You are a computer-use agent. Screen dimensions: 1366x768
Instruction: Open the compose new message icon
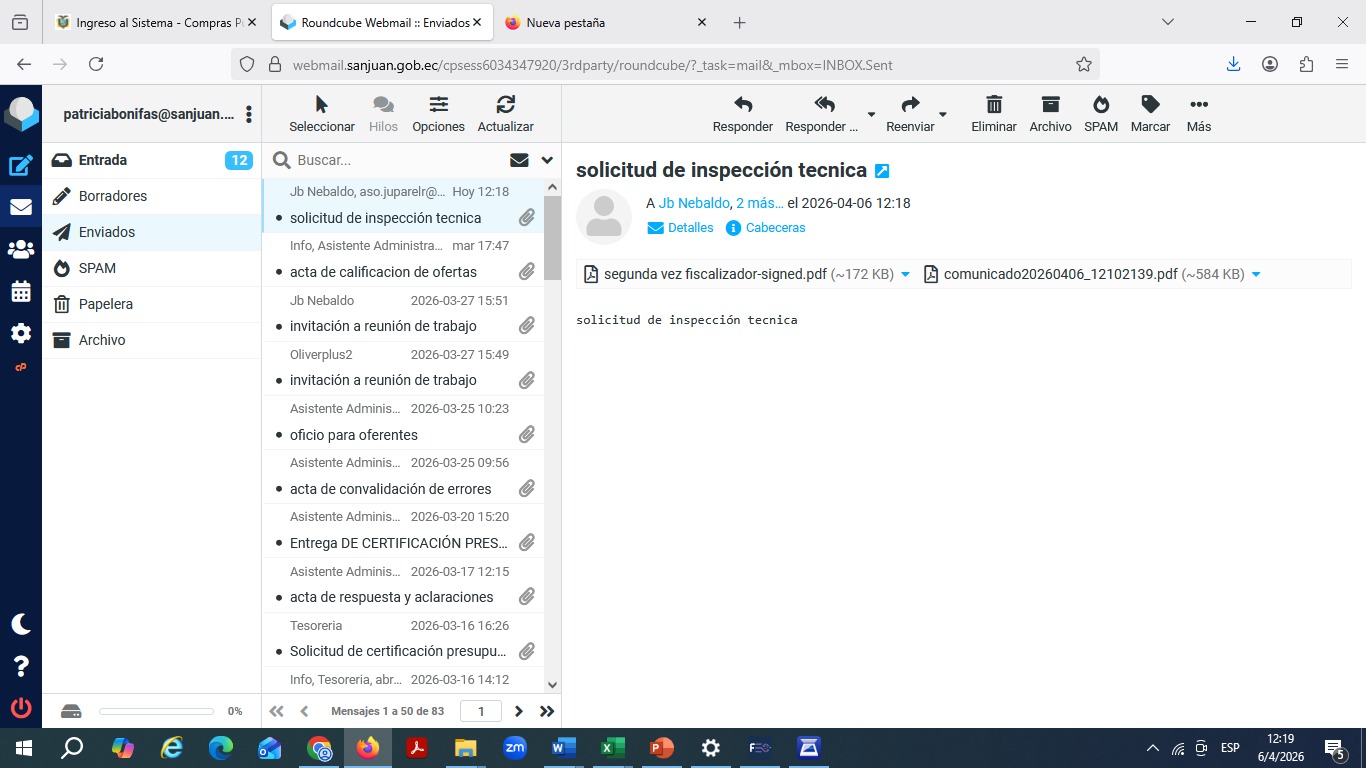click(21, 166)
